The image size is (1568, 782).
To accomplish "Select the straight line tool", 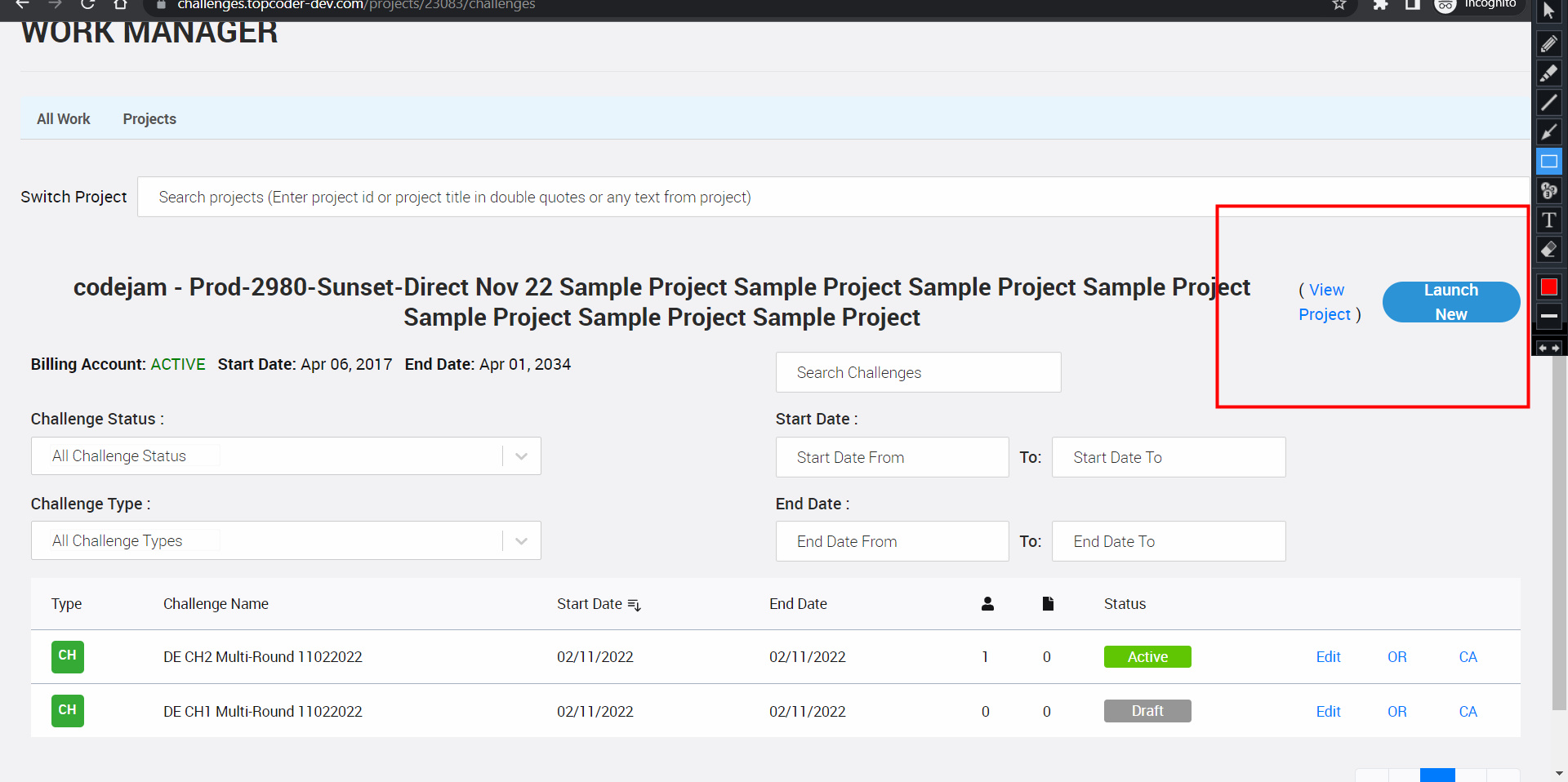I will coord(1549,102).
